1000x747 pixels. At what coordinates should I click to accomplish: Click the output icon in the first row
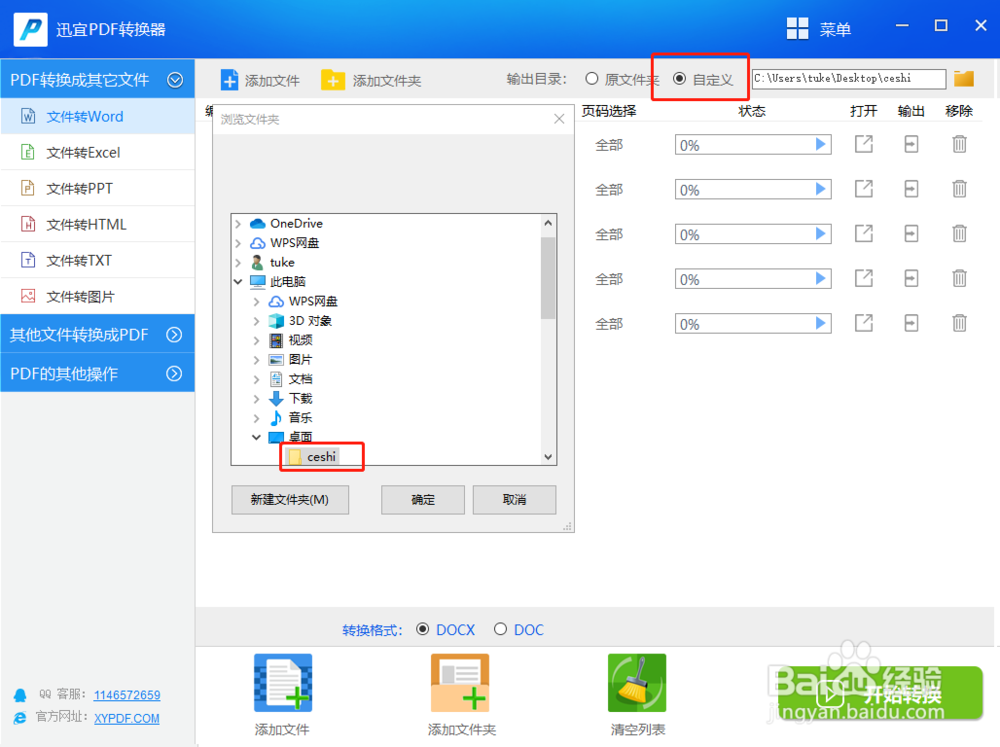tap(911, 144)
